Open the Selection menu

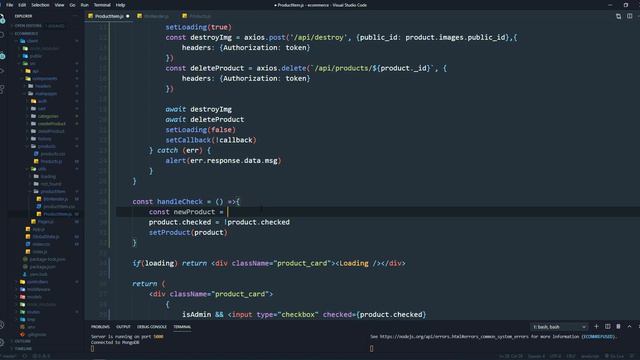coord(40,5)
